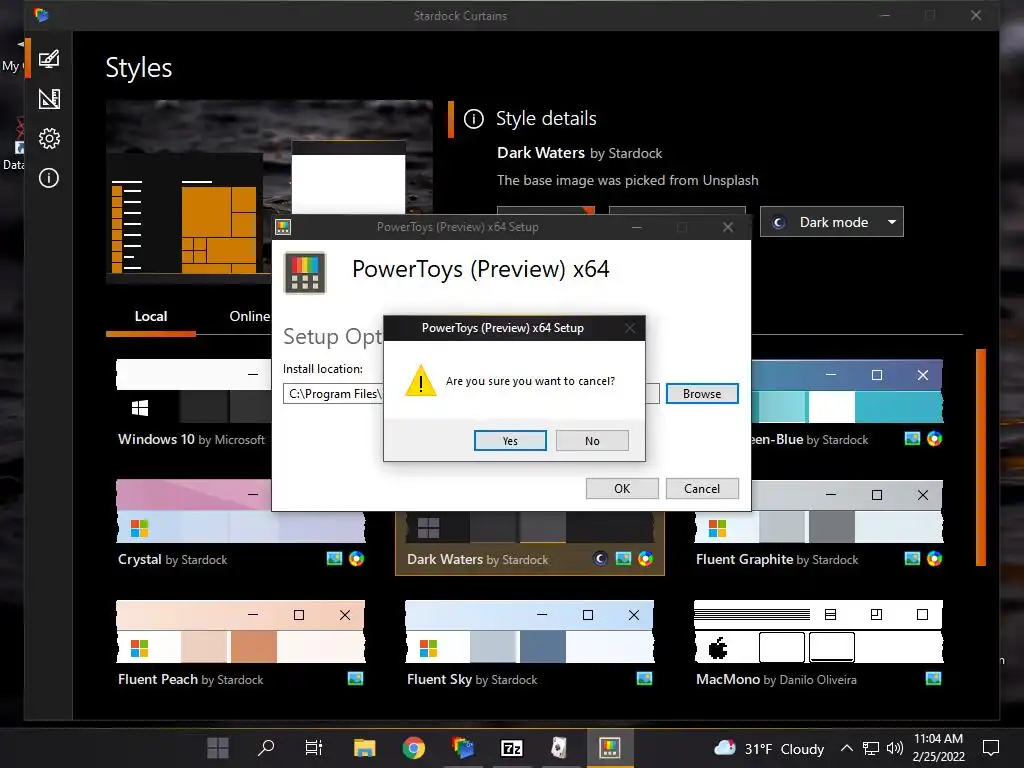
Task: Select the Fluent Sky style thumbnail
Action: coord(530,632)
